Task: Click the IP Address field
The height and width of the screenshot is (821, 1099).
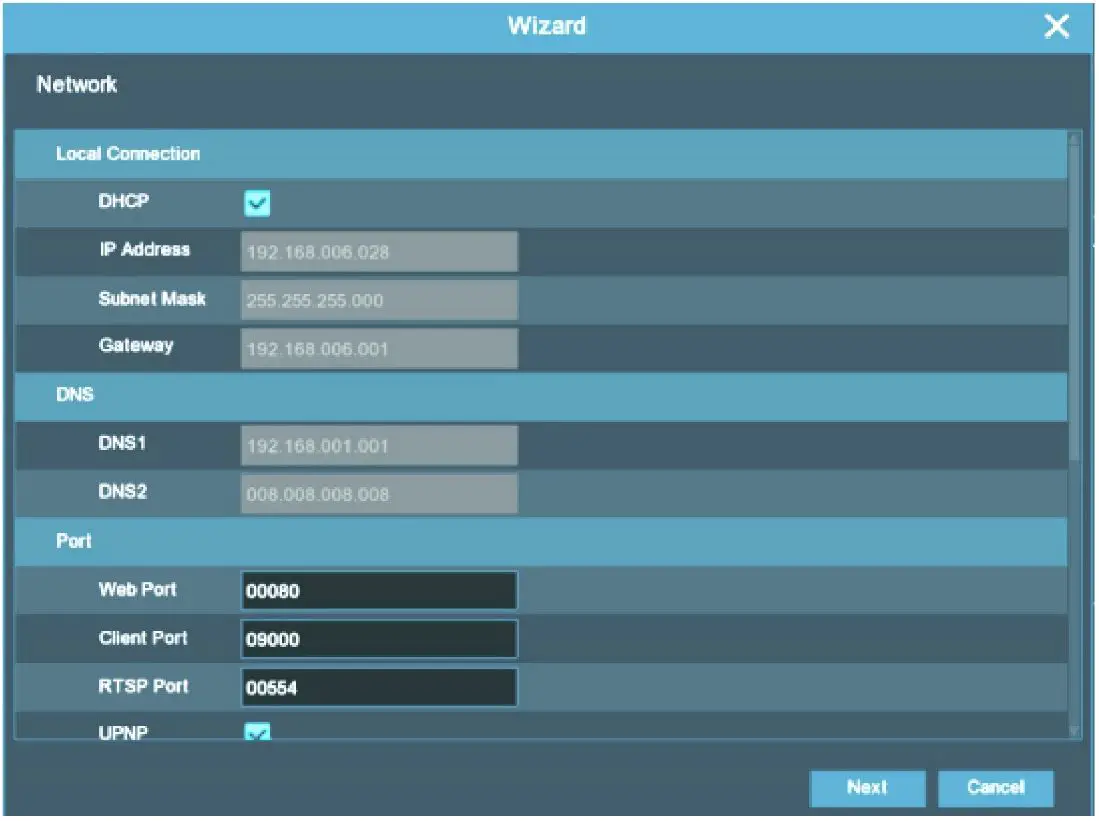Action: (379, 251)
